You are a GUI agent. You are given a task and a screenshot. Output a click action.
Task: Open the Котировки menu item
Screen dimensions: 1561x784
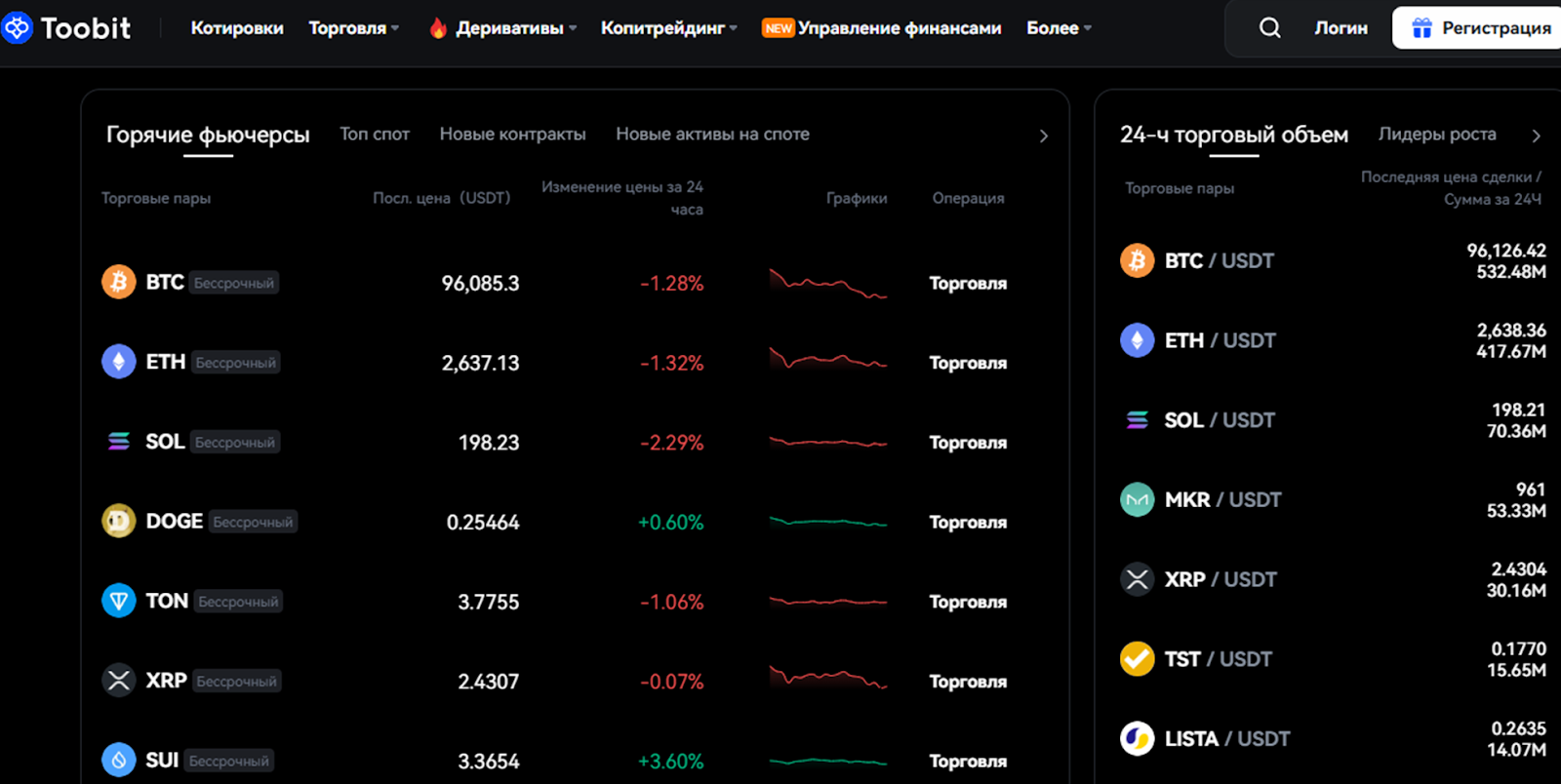[237, 28]
